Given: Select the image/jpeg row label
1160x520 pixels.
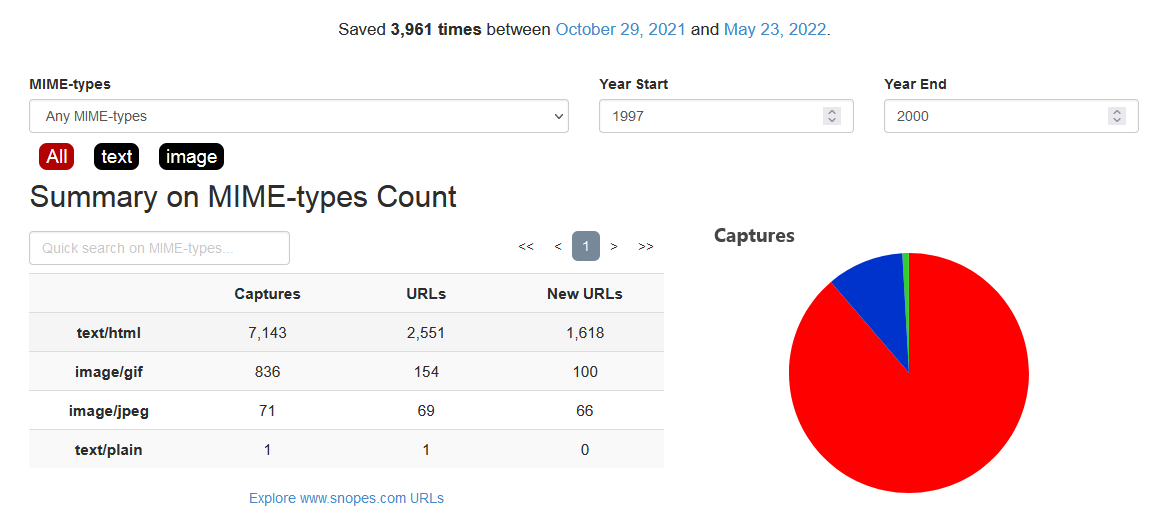Looking at the screenshot, I should point(109,411).
